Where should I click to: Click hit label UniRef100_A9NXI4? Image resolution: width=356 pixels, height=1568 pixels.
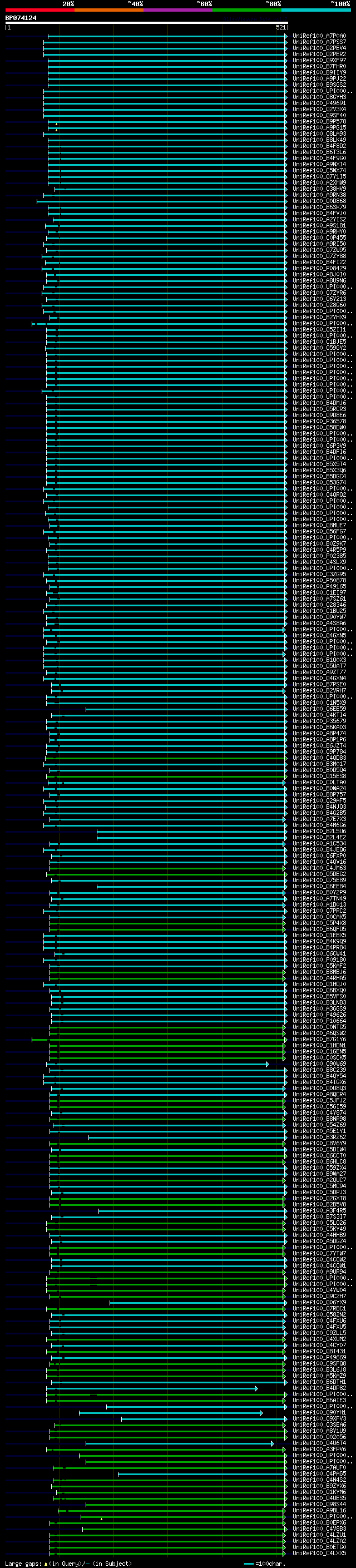(319, 164)
